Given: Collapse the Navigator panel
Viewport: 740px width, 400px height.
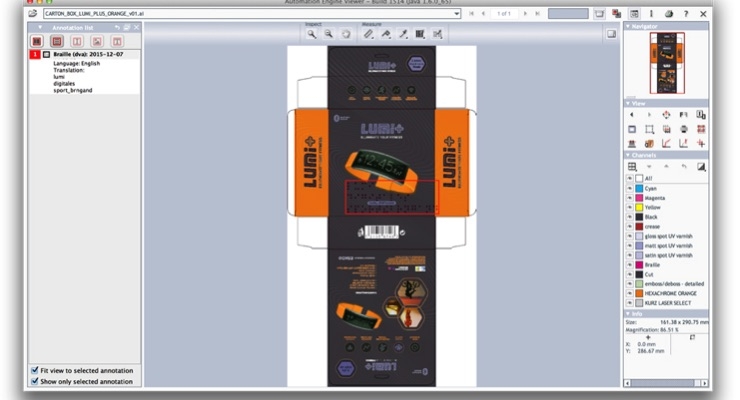Looking at the screenshot, I should click(628, 26).
